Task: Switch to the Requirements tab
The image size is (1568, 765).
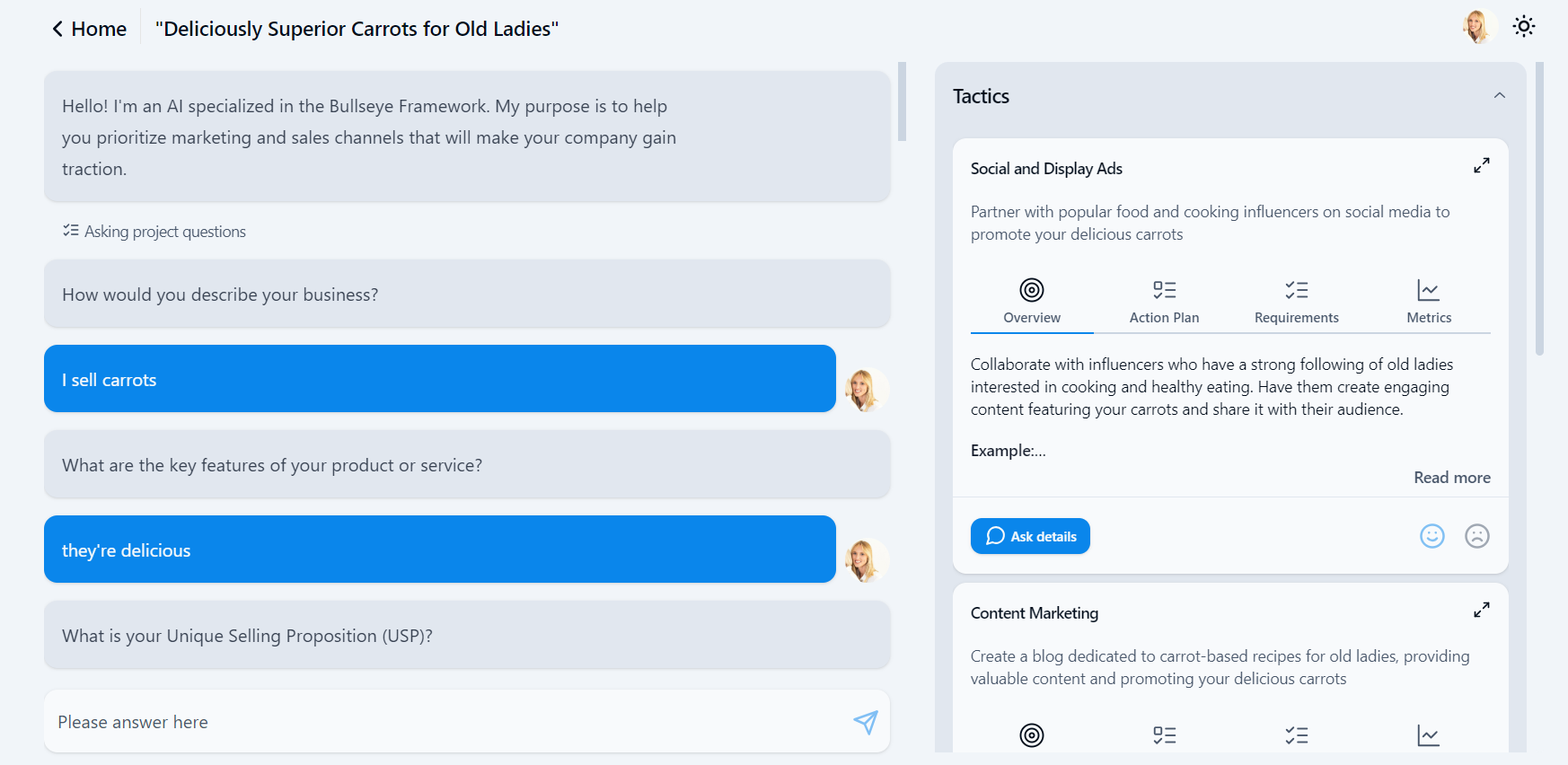Action: tap(1297, 302)
